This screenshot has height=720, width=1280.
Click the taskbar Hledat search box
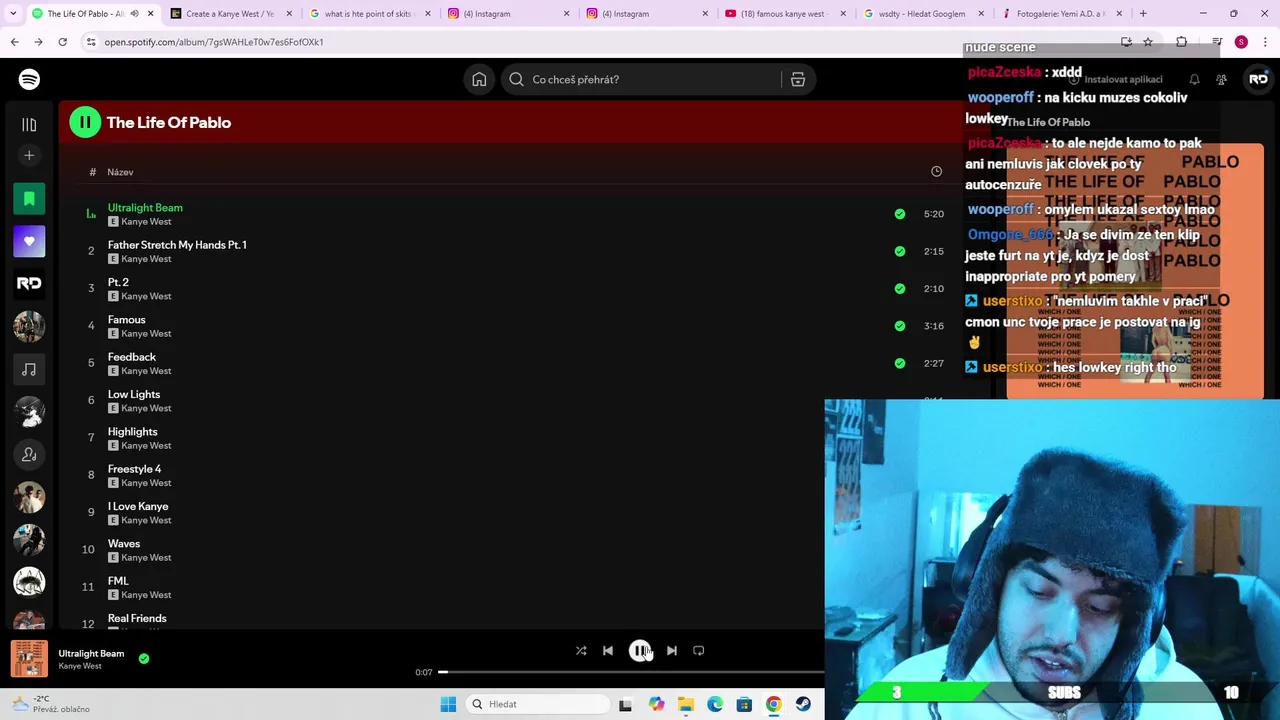point(539,704)
